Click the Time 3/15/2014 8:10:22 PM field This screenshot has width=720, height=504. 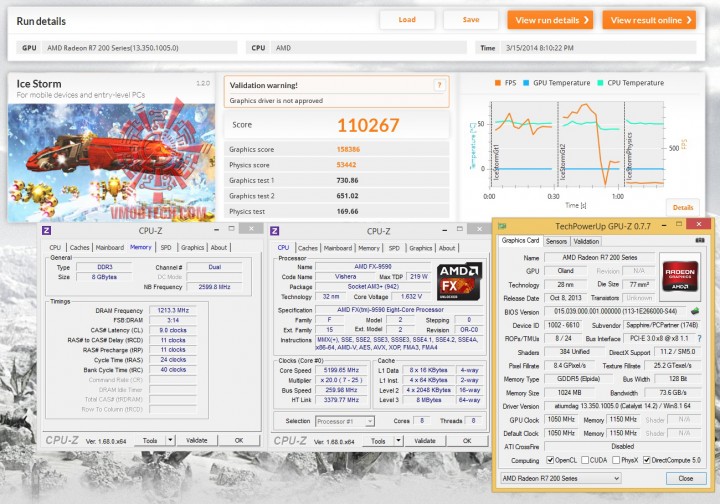pos(598,48)
